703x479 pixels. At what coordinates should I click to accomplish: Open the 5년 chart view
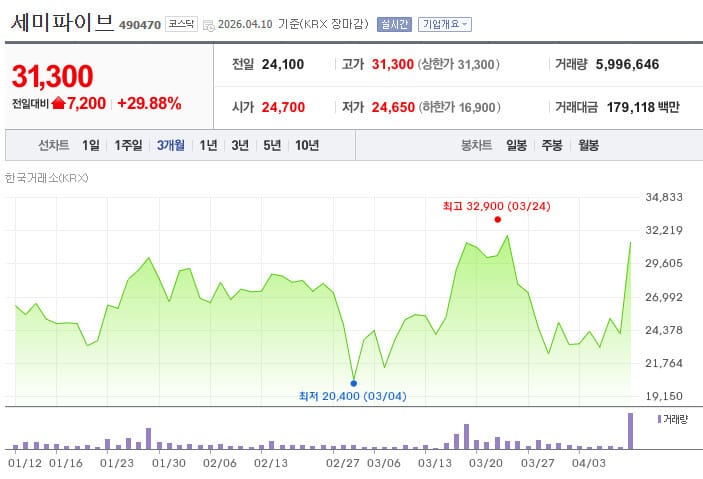tap(272, 145)
